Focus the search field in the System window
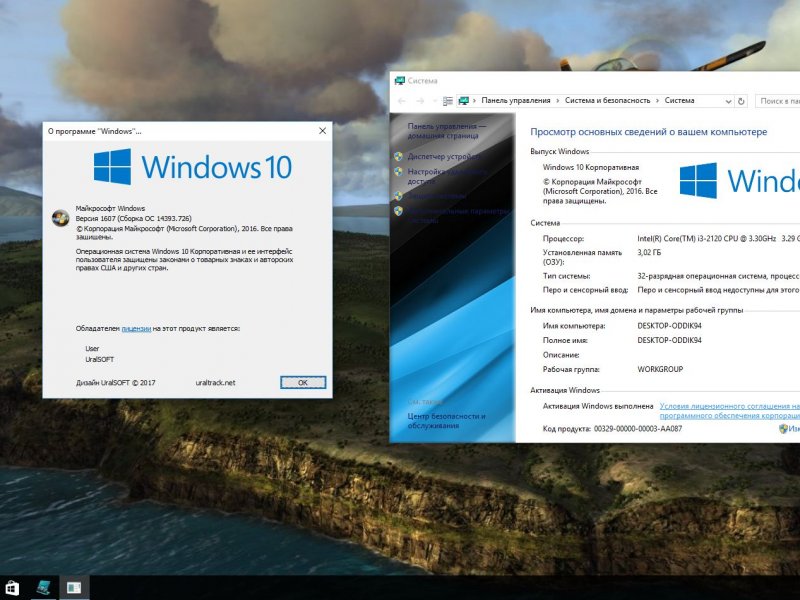Screen dimensions: 800x600 coord(778,101)
